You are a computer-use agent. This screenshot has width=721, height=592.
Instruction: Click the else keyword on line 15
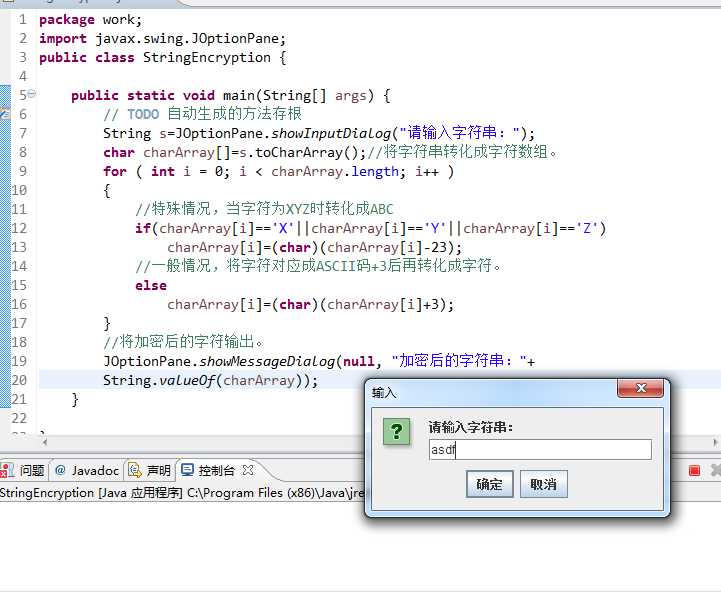(151, 286)
